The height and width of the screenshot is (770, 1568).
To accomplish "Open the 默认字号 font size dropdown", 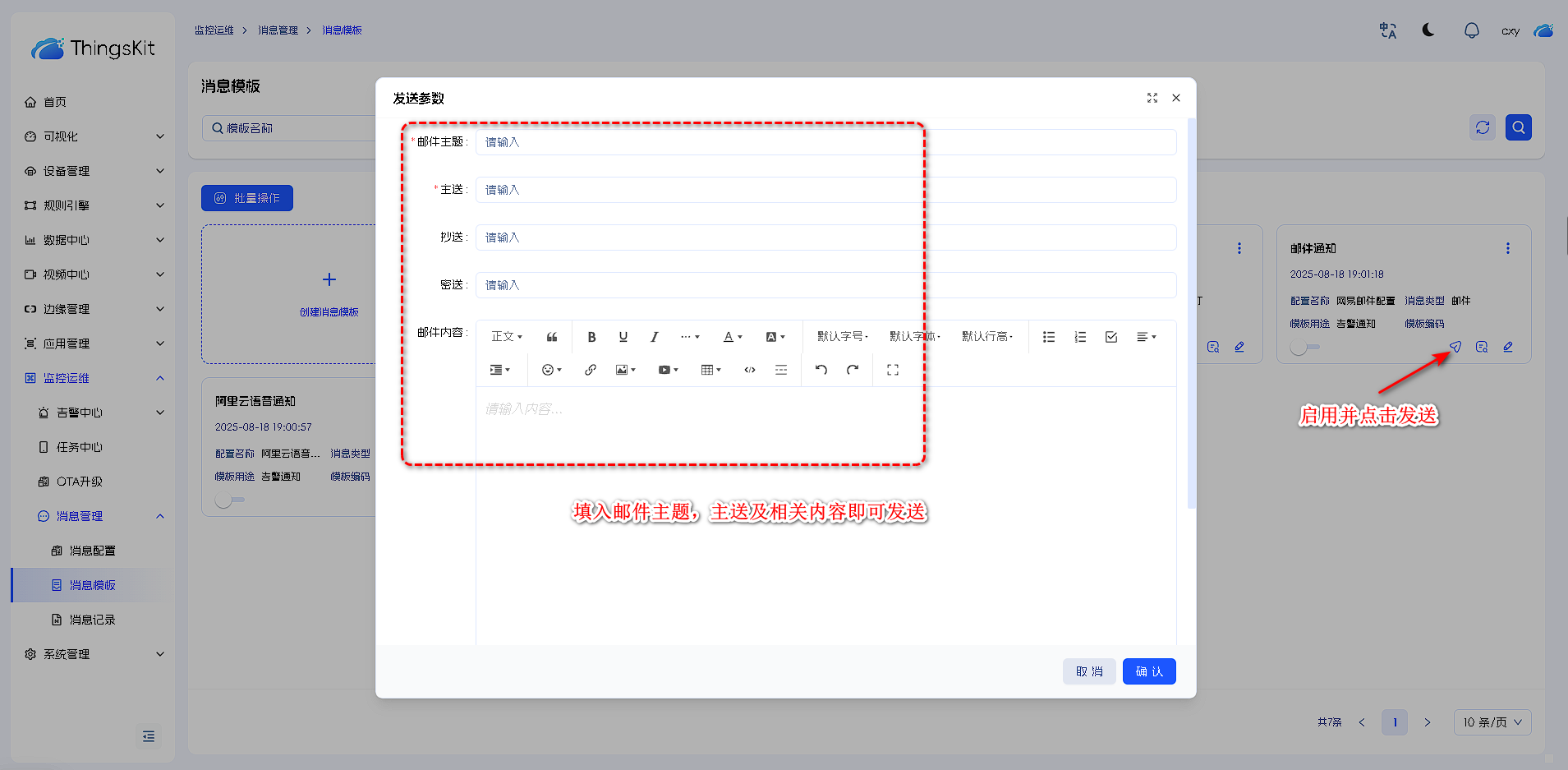I will (x=842, y=337).
